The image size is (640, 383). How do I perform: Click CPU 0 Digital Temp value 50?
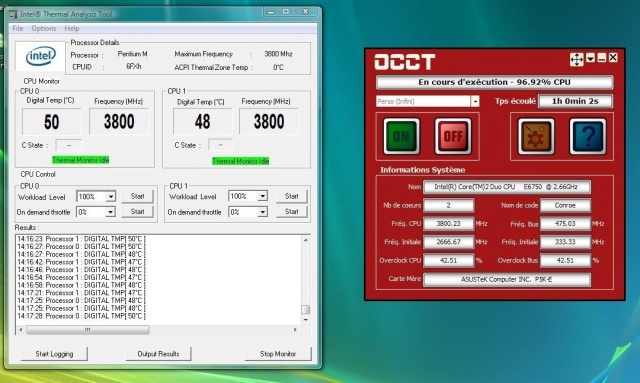coord(51,122)
